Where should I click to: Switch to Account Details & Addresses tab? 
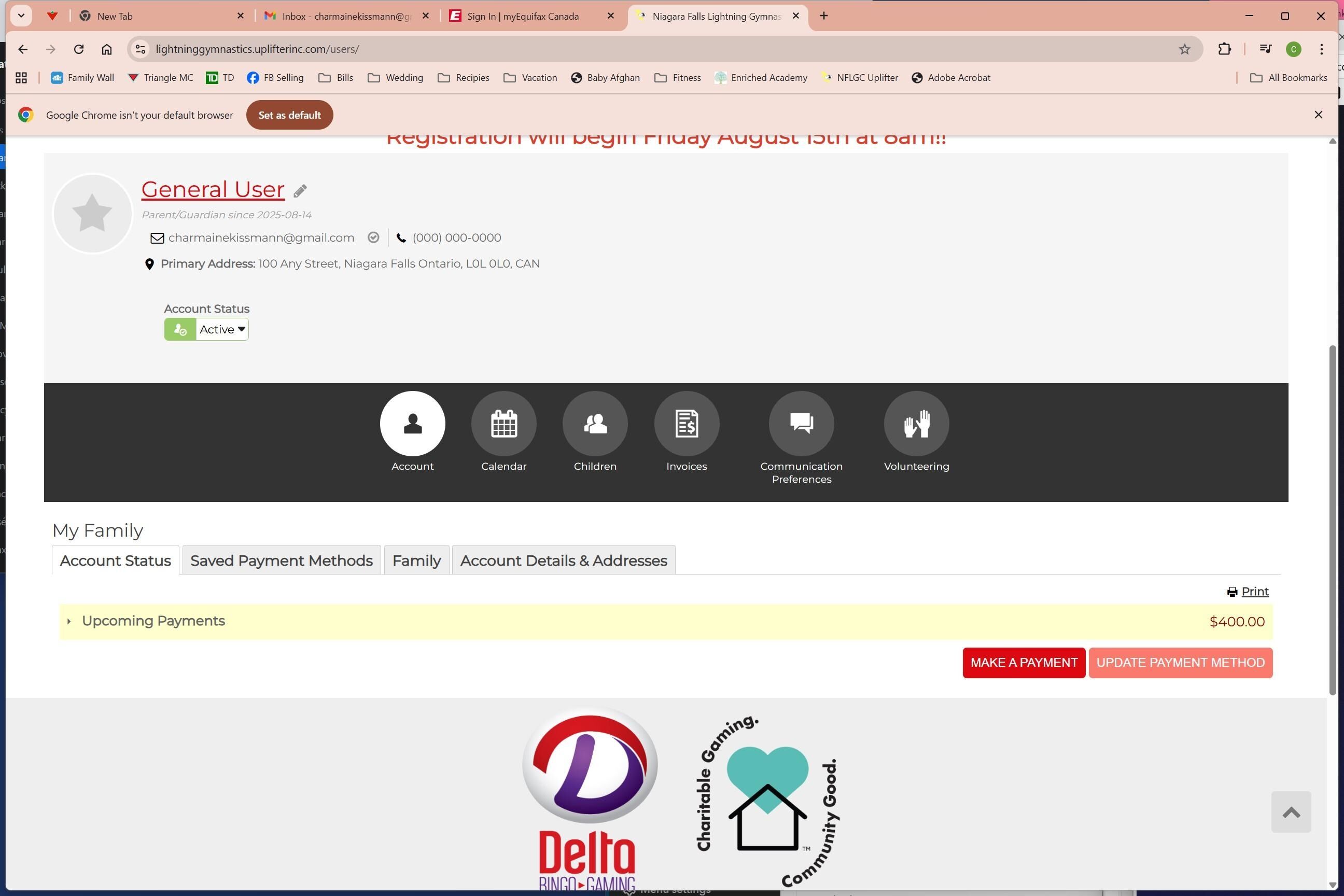(563, 561)
